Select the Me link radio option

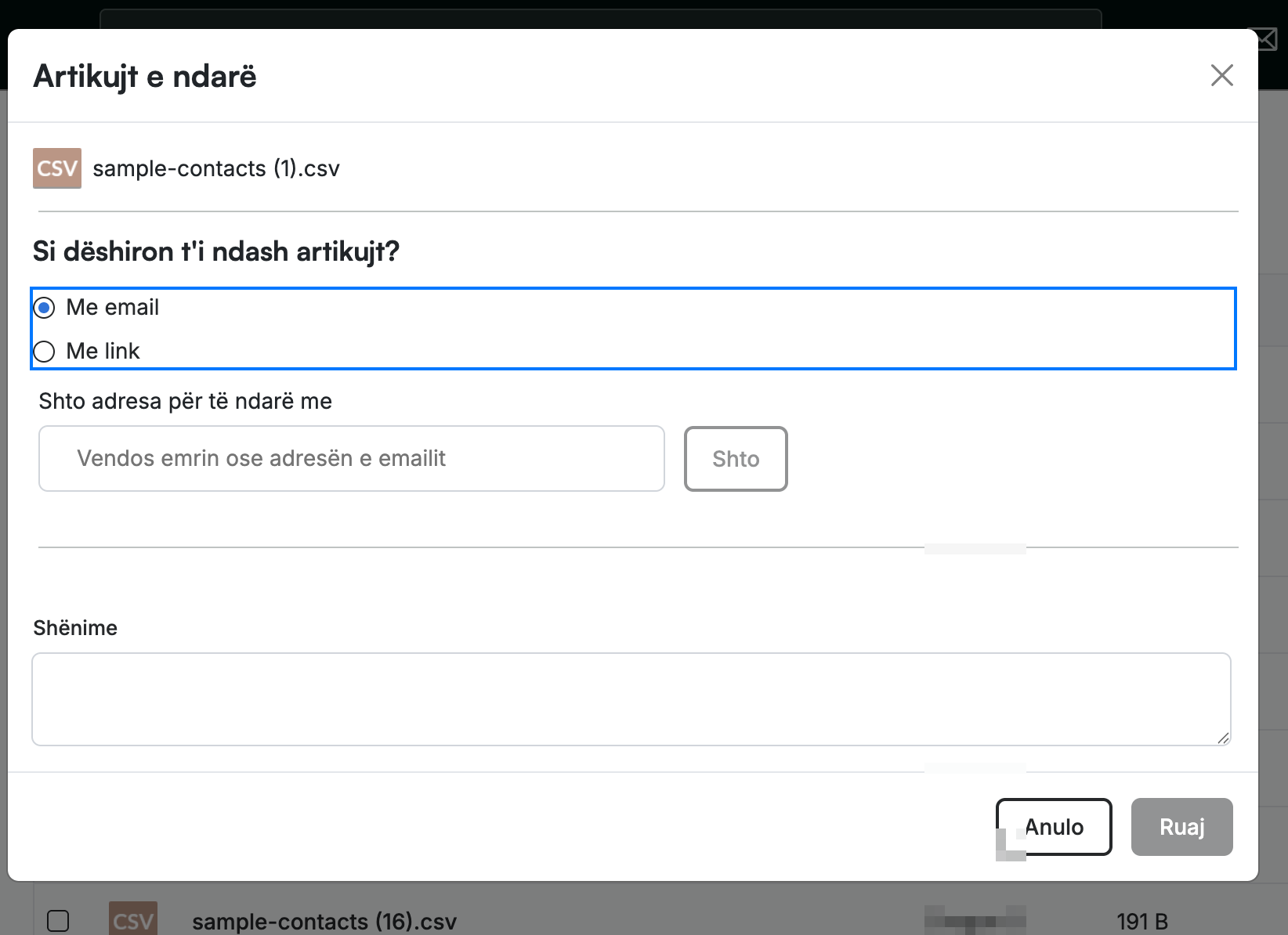(x=45, y=352)
